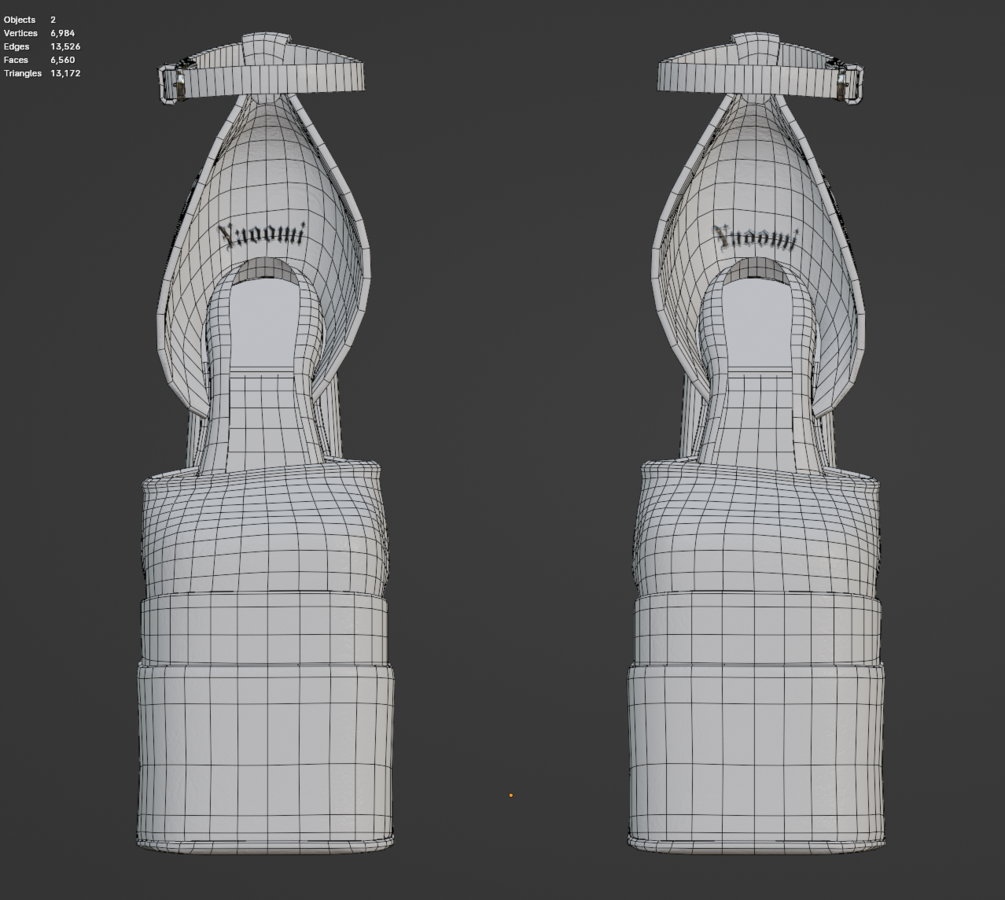1005x900 pixels.
Task: Select the left shoe model
Action: pyautogui.click(x=265, y=442)
